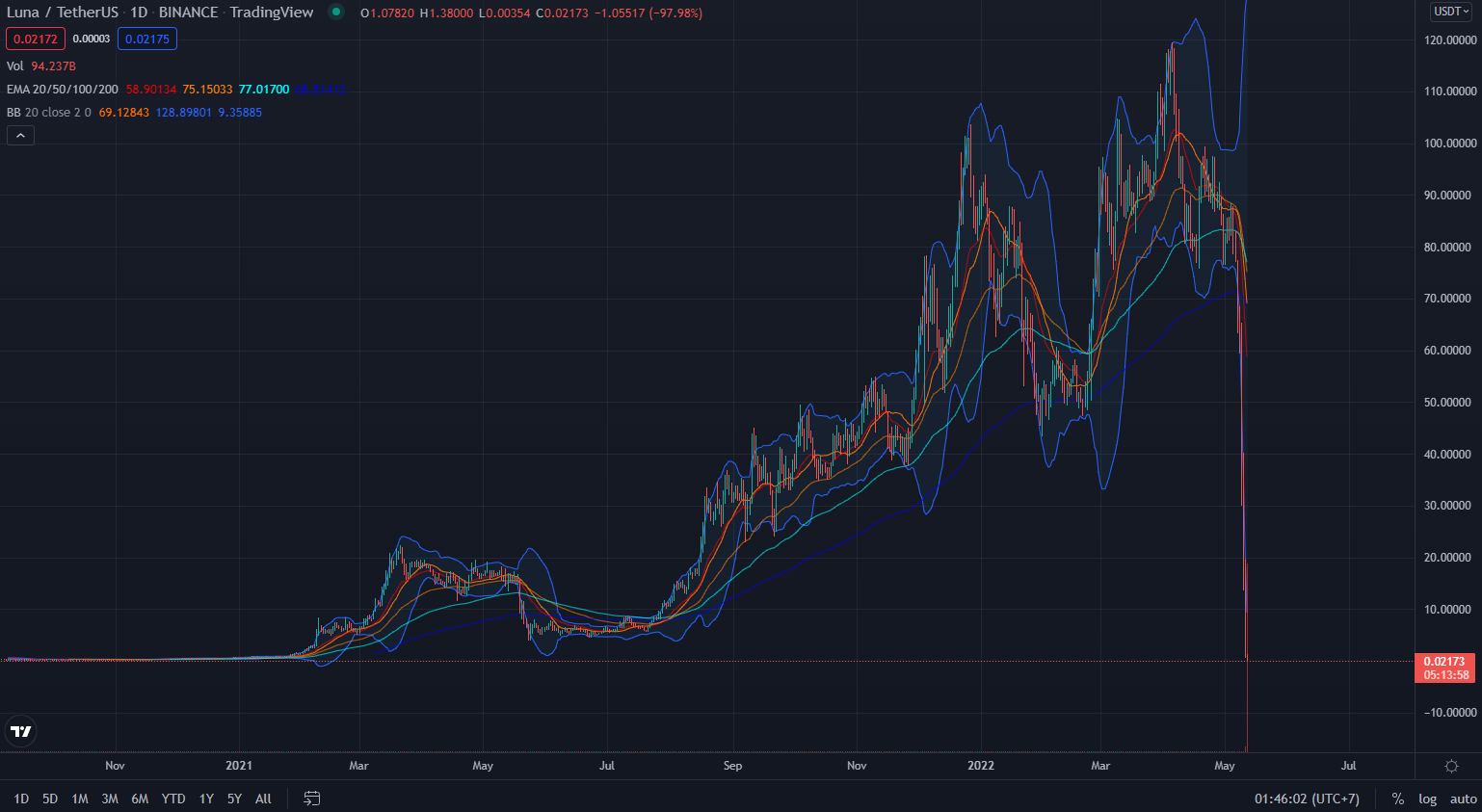Click the EMA value 77.01700
This screenshot has height=812, width=1482.
tap(264, 90)
